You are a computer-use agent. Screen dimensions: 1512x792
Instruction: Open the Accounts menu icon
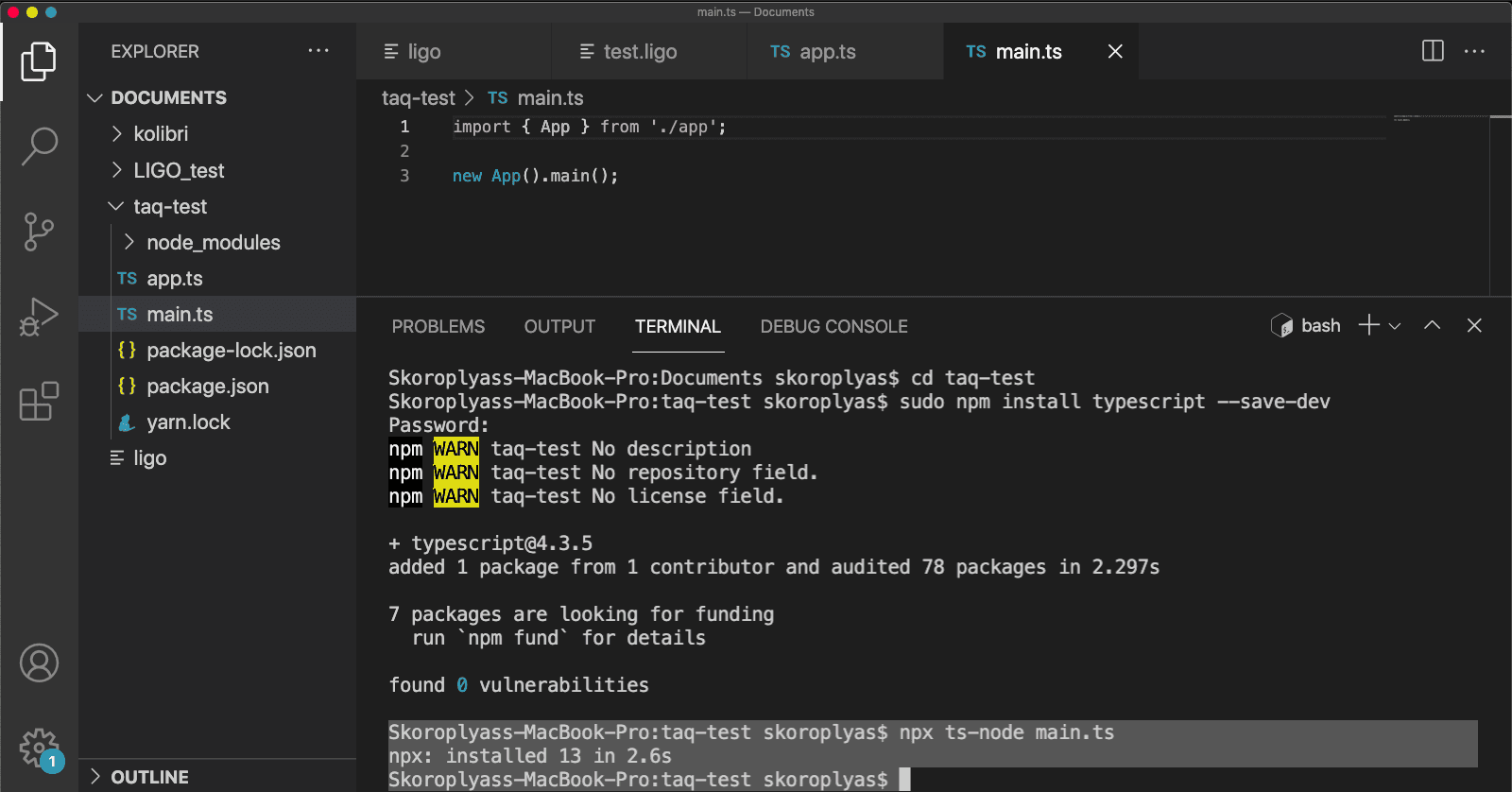coord(39,663)
